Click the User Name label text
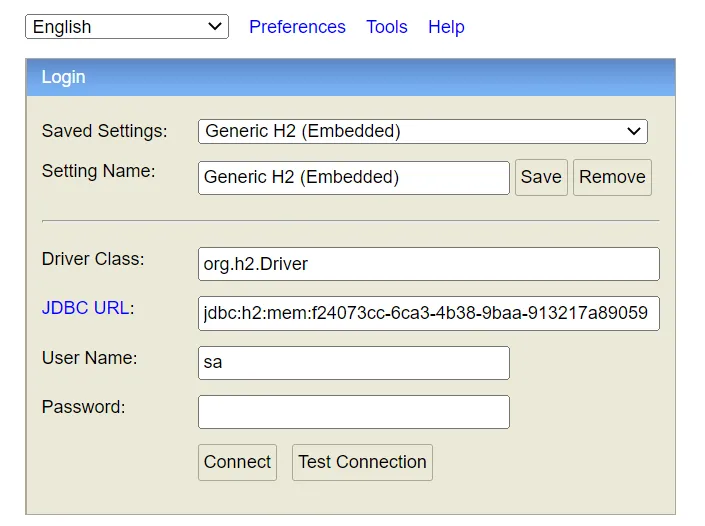Image resolution: width=705 pixels, height=526 pixels. tap(89, 358)
